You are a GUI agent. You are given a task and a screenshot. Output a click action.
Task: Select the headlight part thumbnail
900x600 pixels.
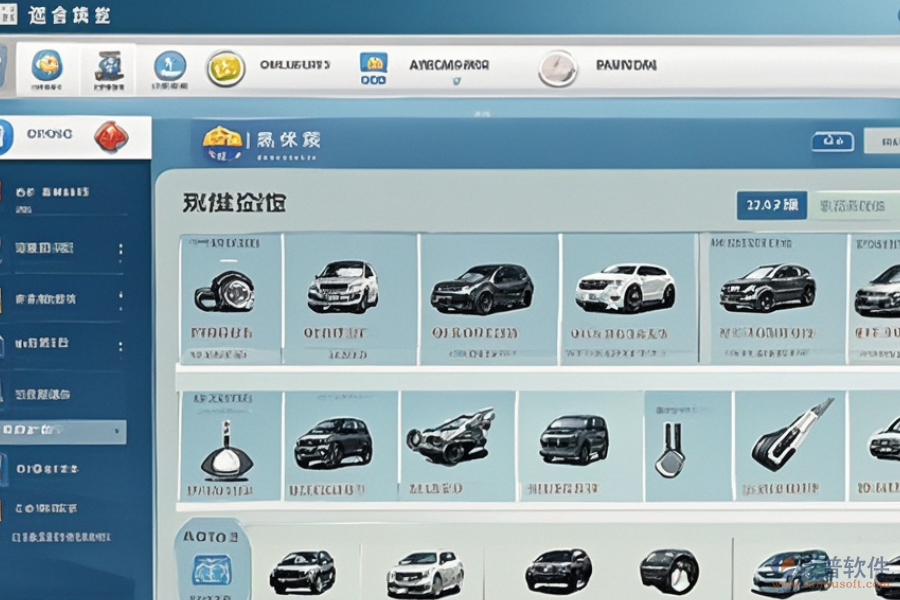pyautogui.click(x=225, y=290)
